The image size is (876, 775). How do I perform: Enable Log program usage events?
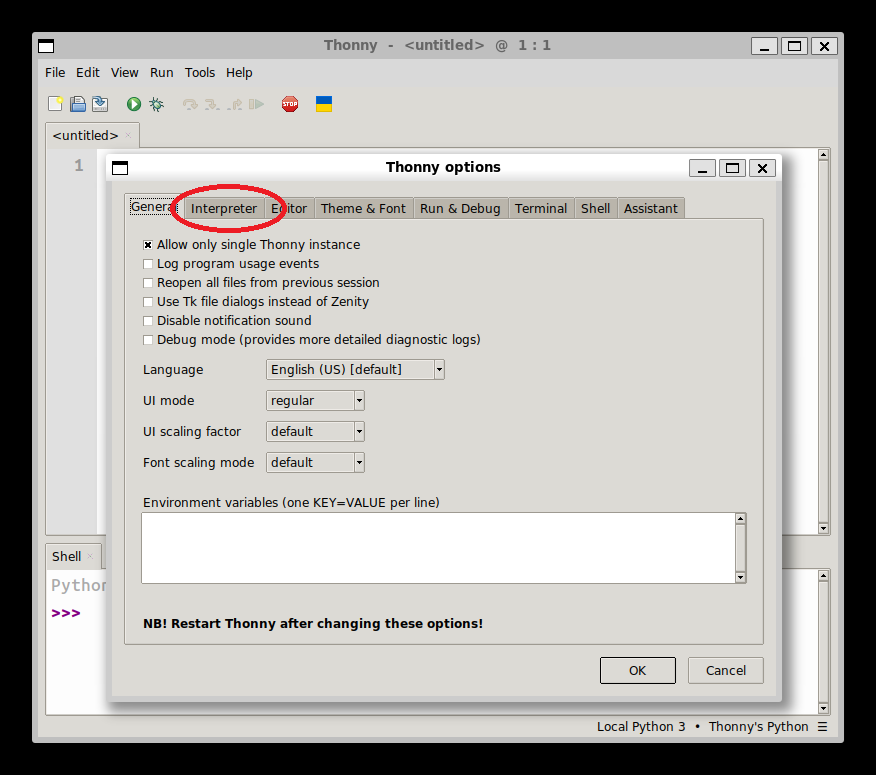[147, 264]
